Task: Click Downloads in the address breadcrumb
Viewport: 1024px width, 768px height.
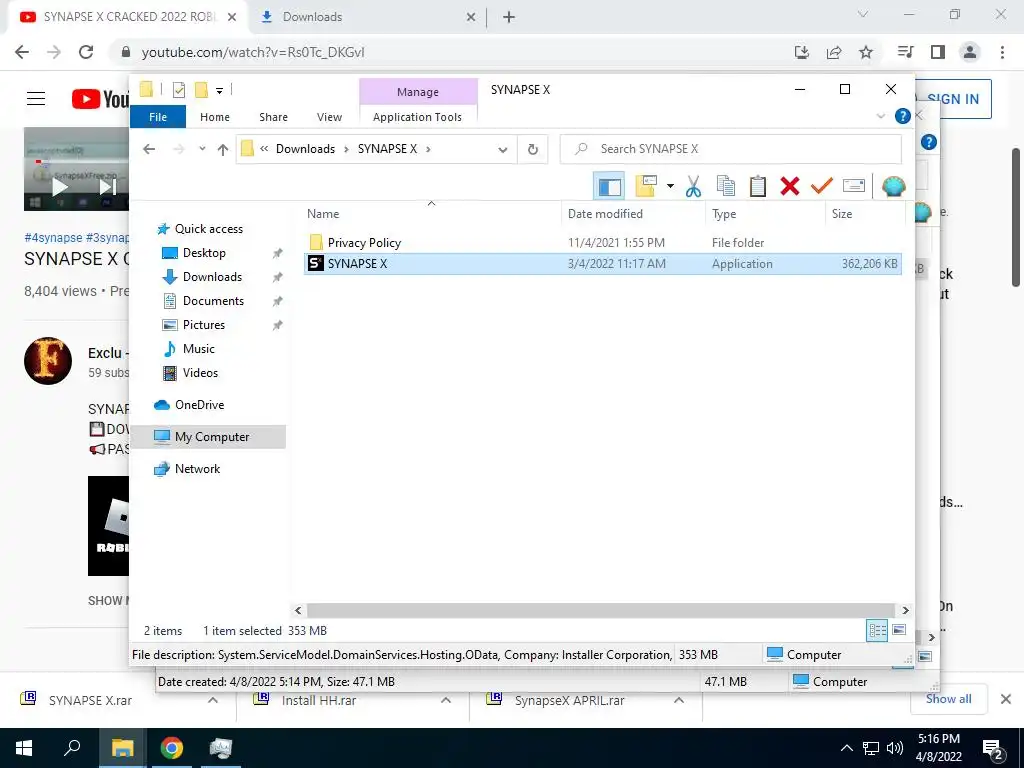Action: click(305, 149)
